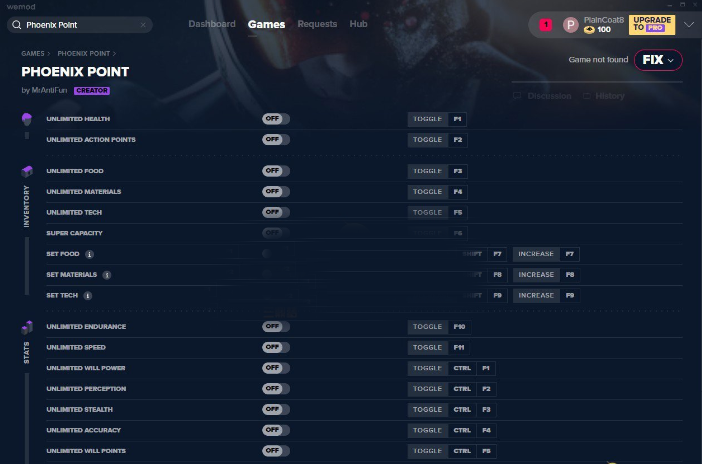Click the Stats category icon
The height and width of the screenshot is (464, 702).
pos(27,327)
